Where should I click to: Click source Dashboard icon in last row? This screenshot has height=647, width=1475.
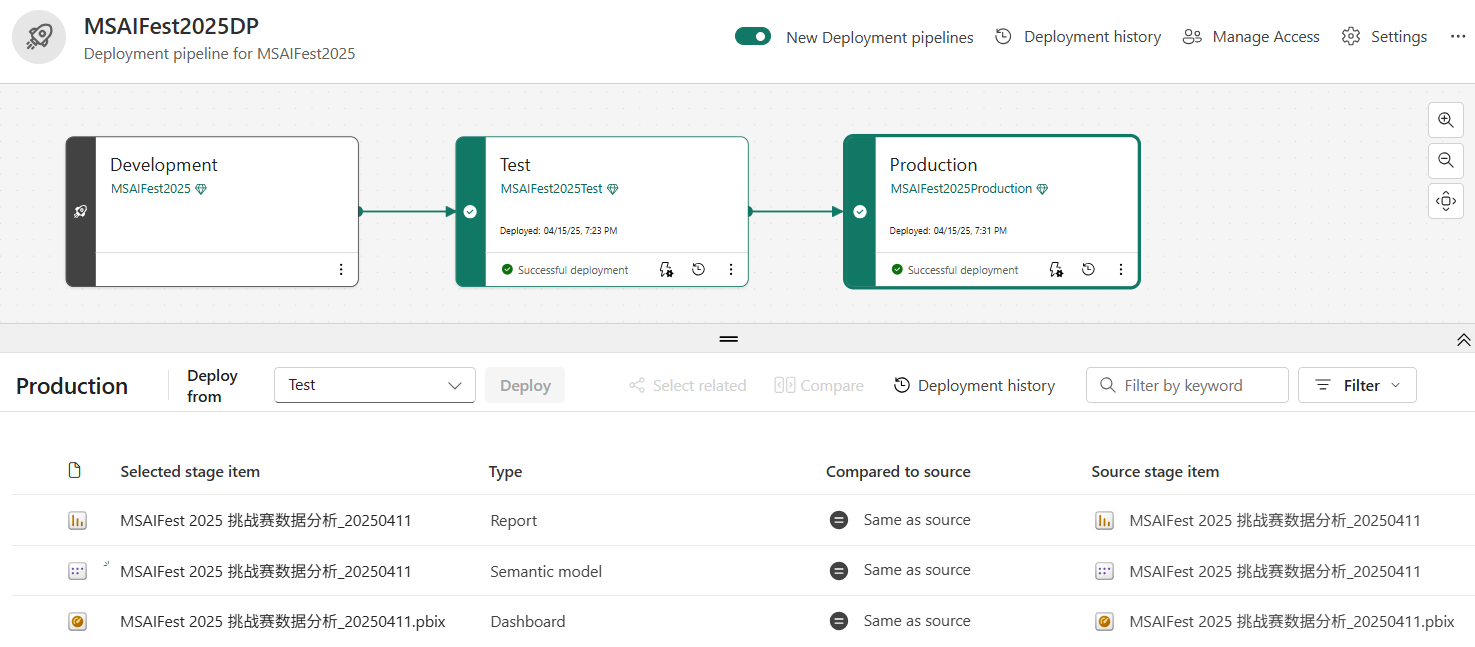click(1104, 621)
